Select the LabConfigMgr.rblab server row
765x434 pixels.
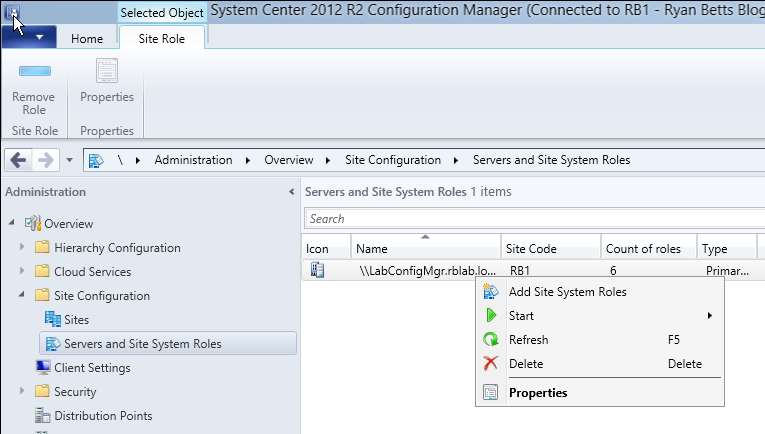click(533, 270)
